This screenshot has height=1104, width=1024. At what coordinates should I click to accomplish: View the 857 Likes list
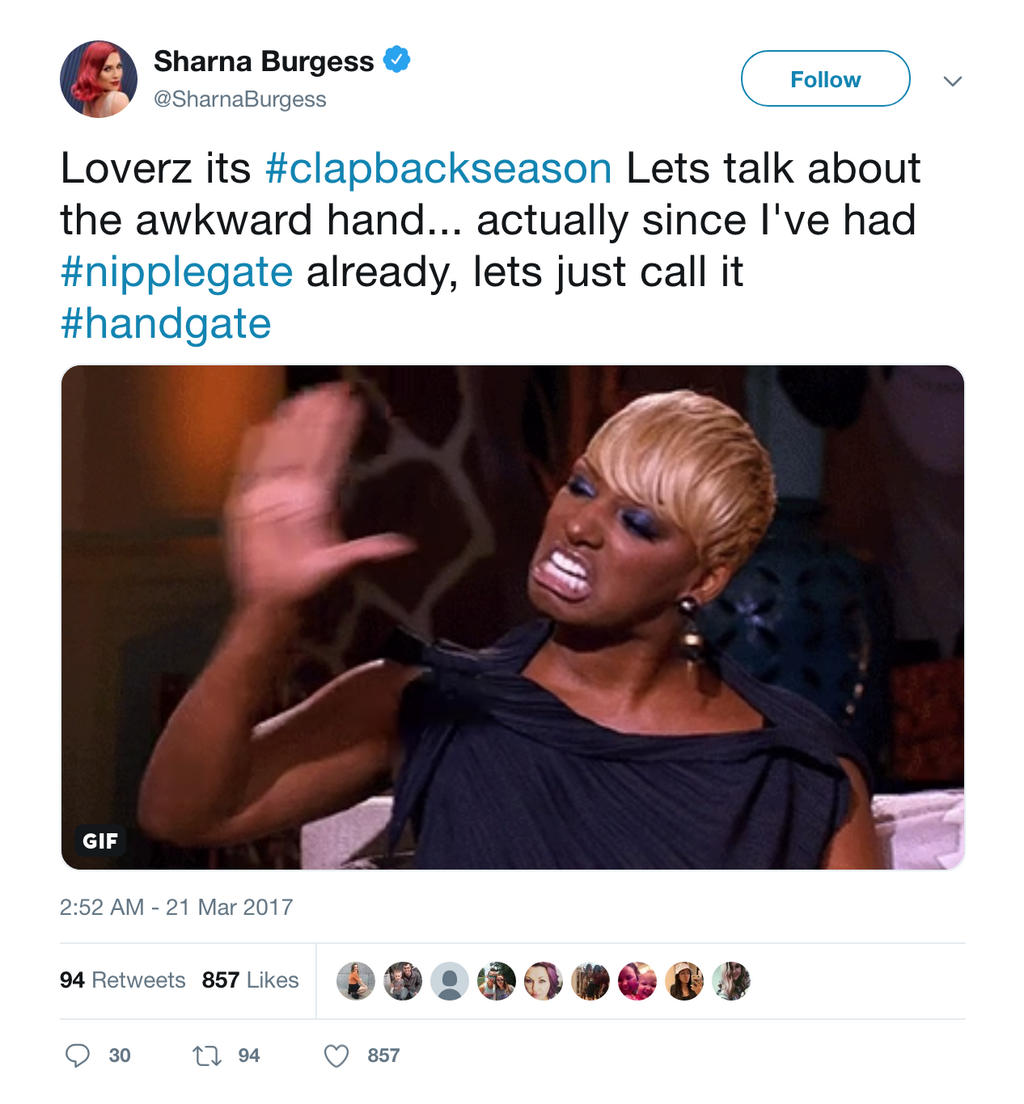pyautogui.click(x=250, y=980)
